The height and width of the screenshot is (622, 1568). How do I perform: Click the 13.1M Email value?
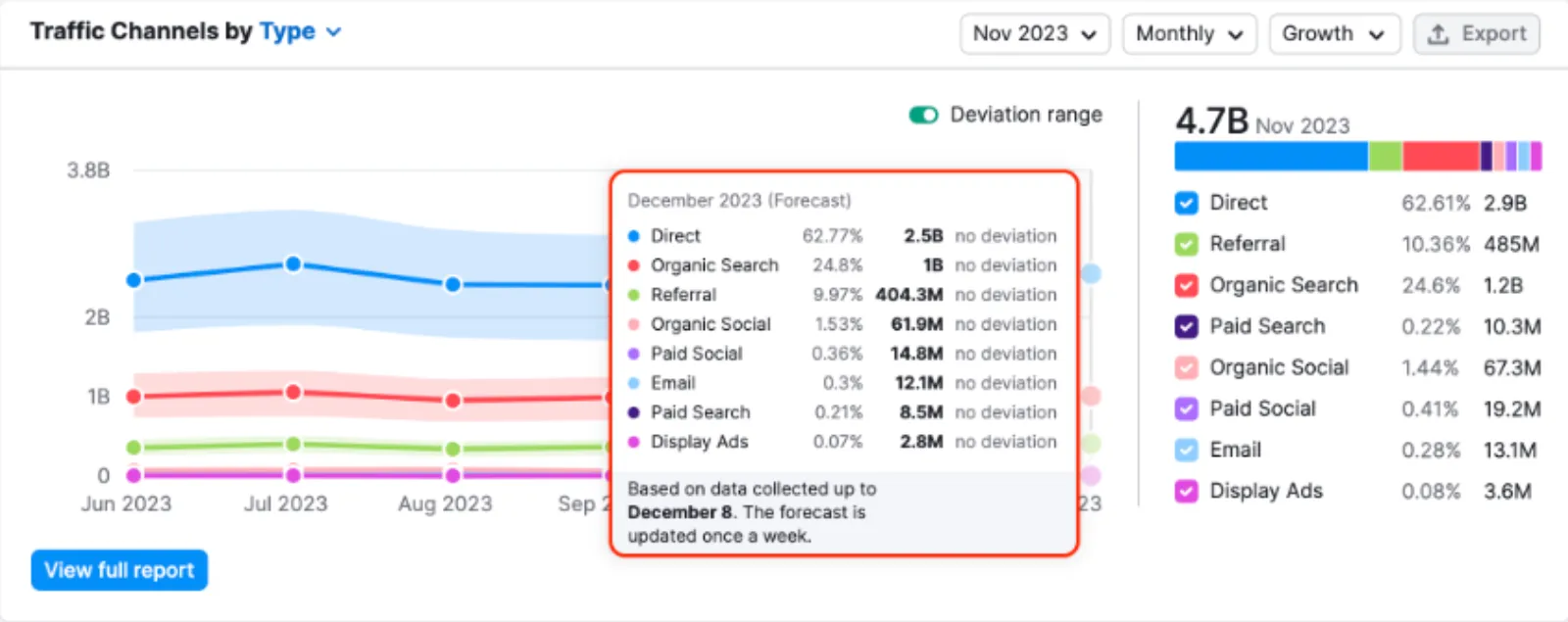(1510, 450)
